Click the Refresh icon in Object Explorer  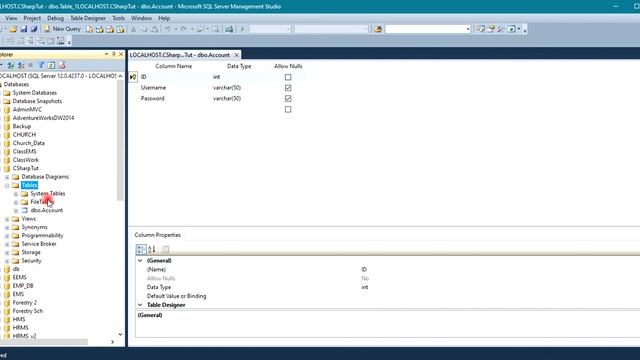(51, 65)
